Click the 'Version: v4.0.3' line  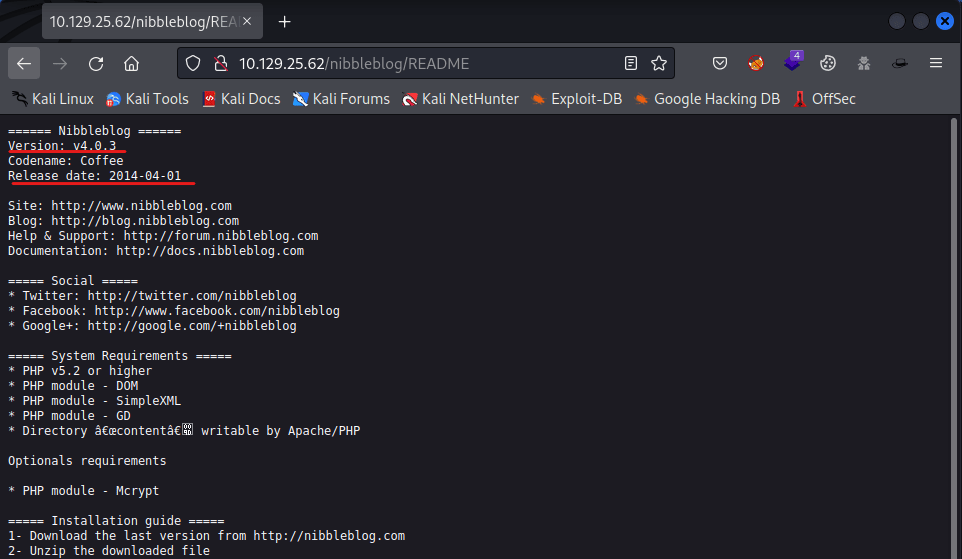coord(62,145)
